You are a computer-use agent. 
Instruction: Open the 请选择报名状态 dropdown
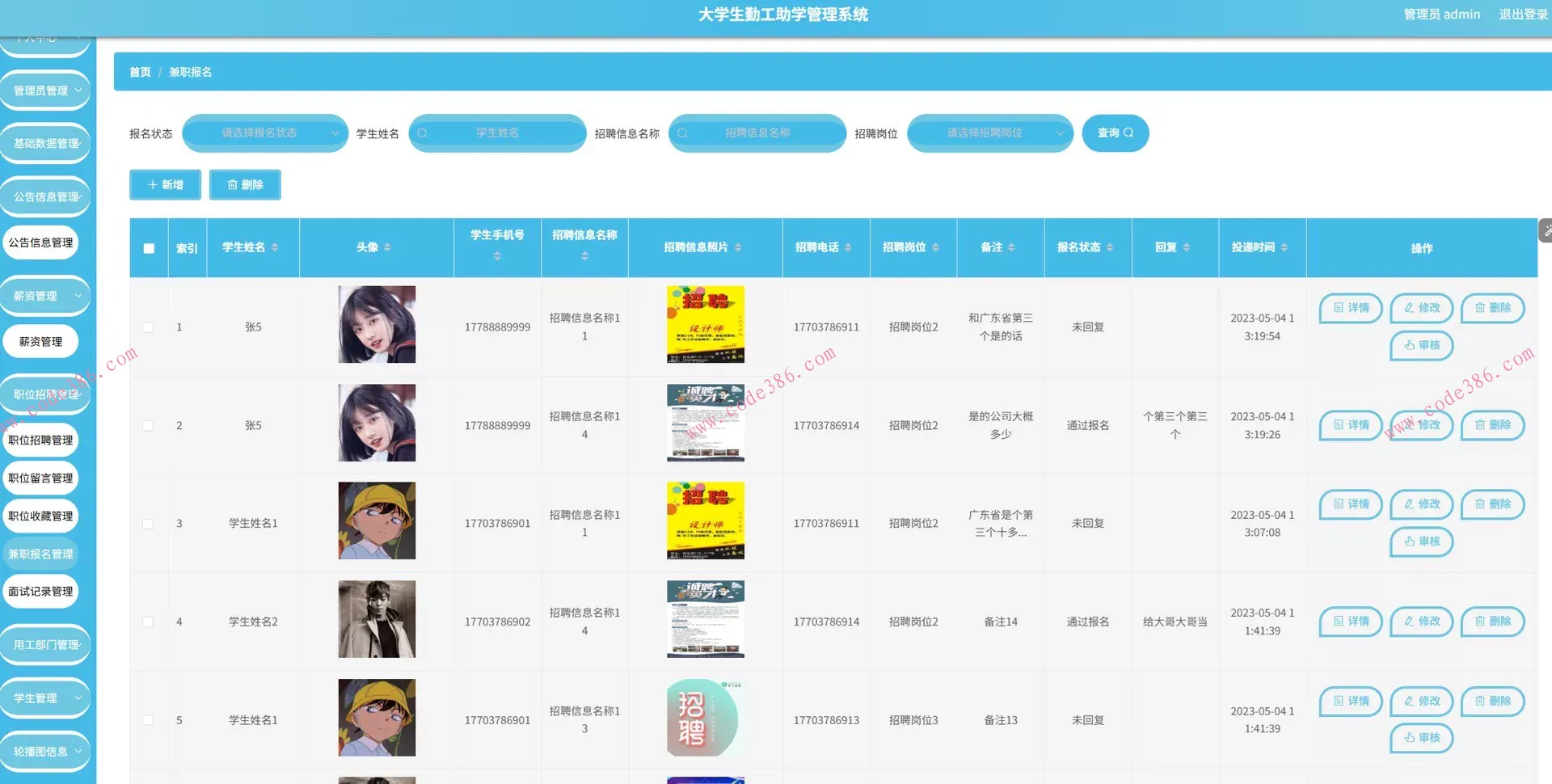264,133
